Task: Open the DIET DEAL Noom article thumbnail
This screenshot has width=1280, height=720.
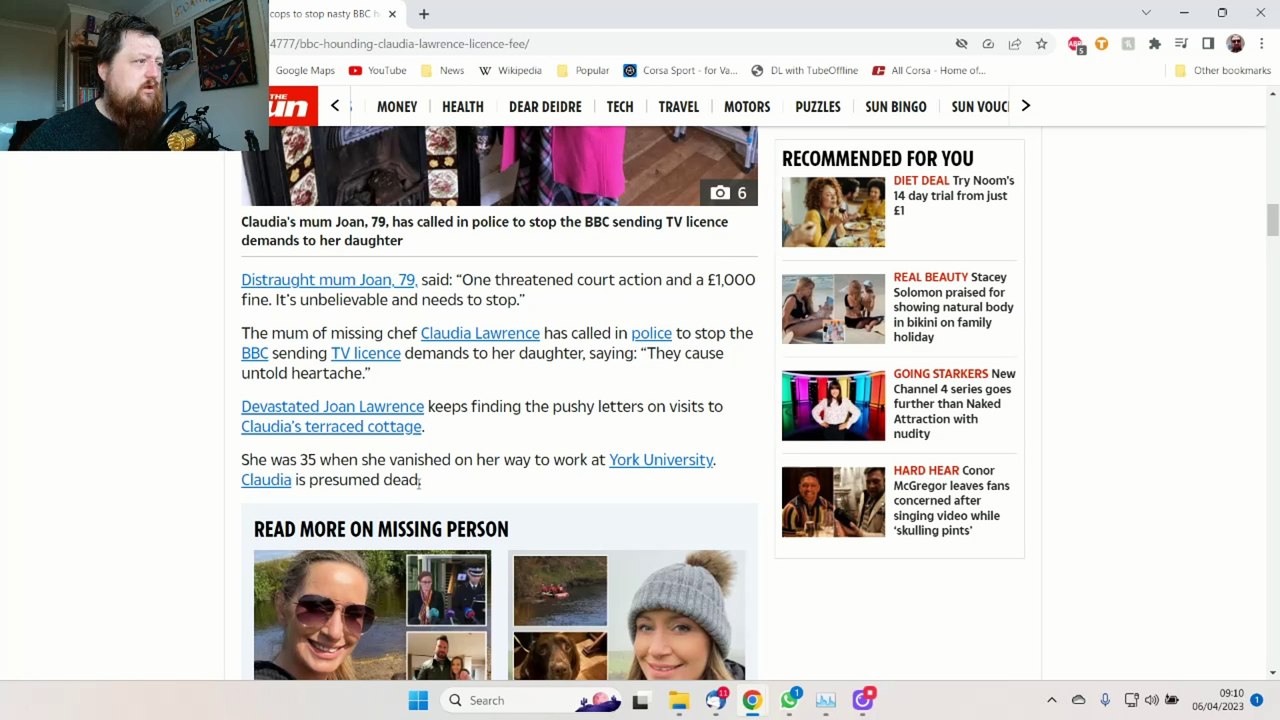Action: pos(833,211)
